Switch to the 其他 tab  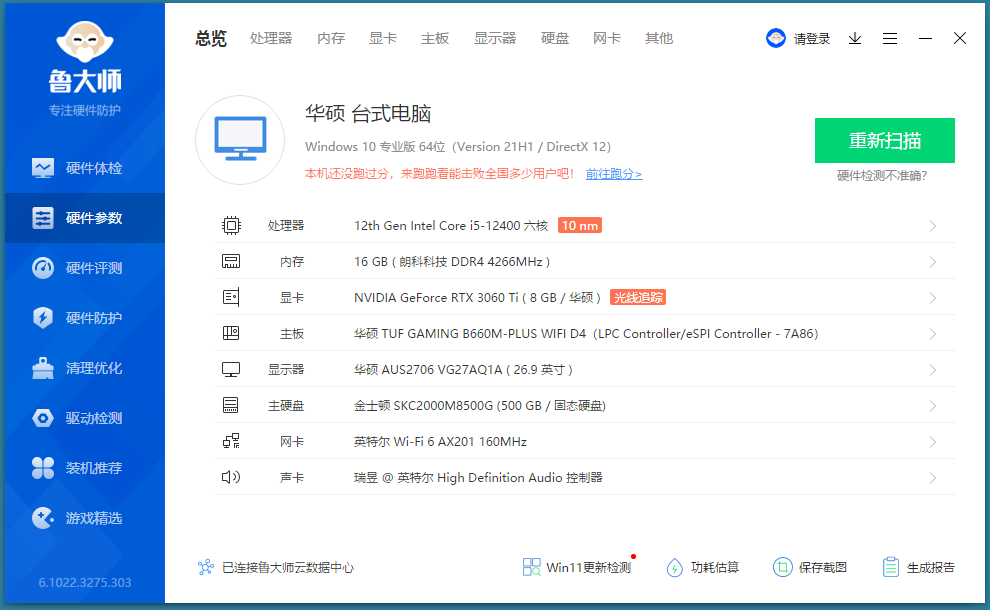659,39
